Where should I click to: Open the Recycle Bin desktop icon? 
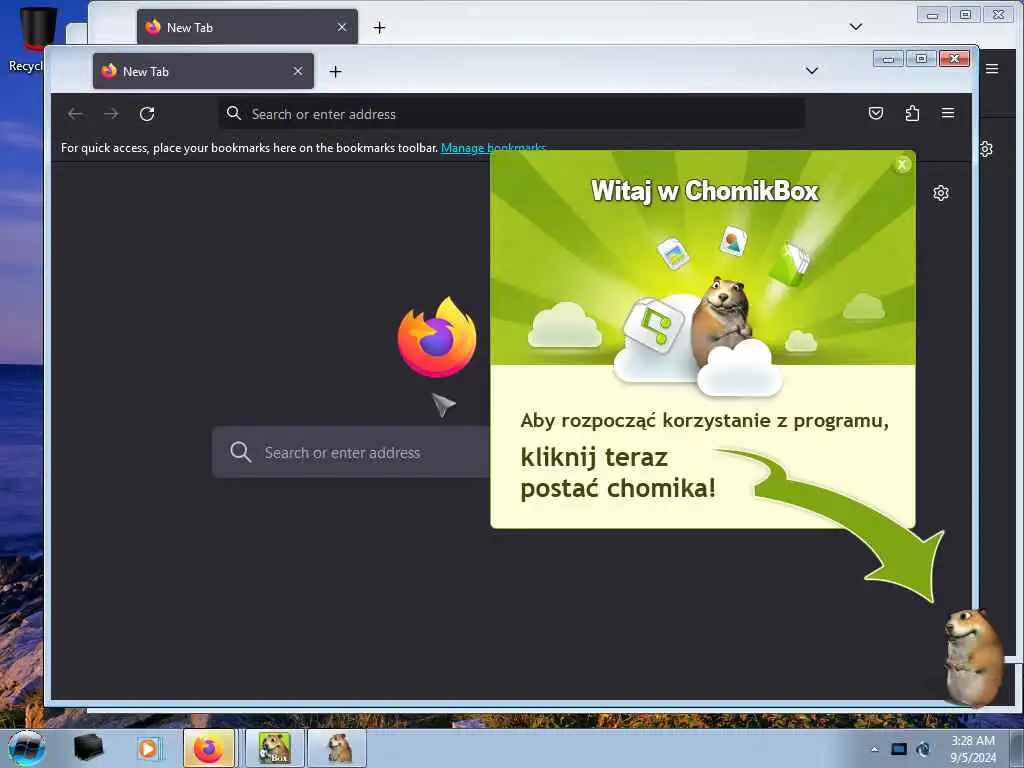33,38
